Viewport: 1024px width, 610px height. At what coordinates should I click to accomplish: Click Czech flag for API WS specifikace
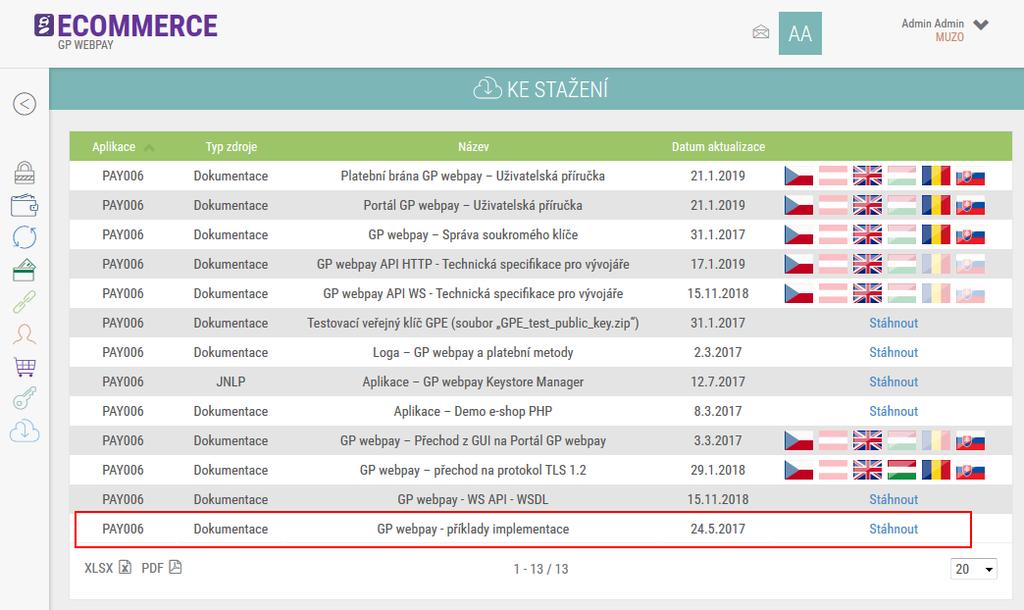click(799, 293)
